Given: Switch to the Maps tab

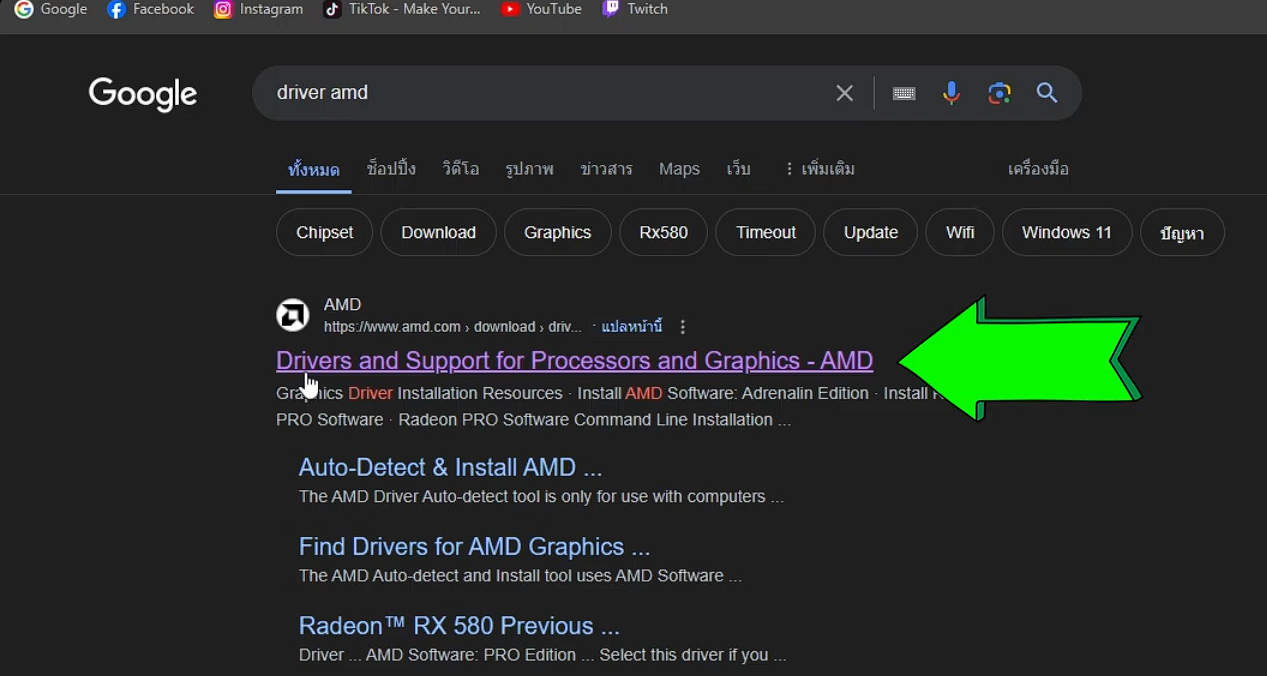Looking at the screenshot, I should [679, 169].
